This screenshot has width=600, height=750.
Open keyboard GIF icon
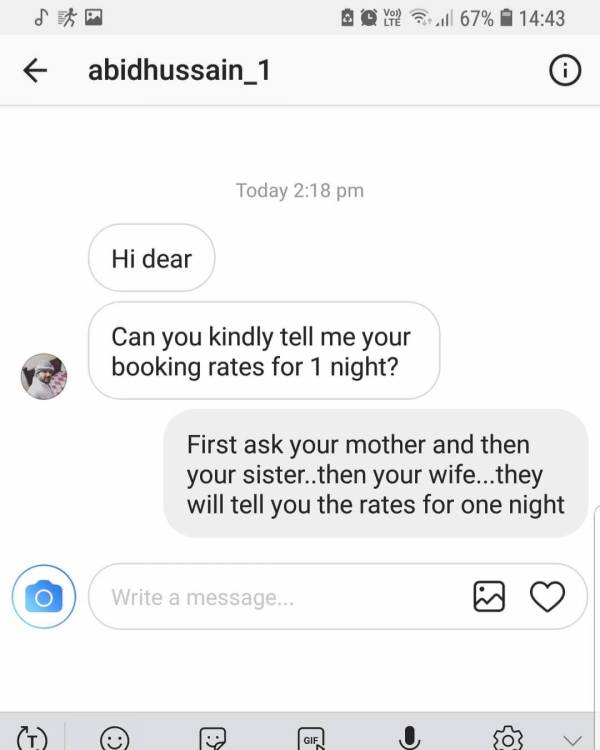[311, 739]
